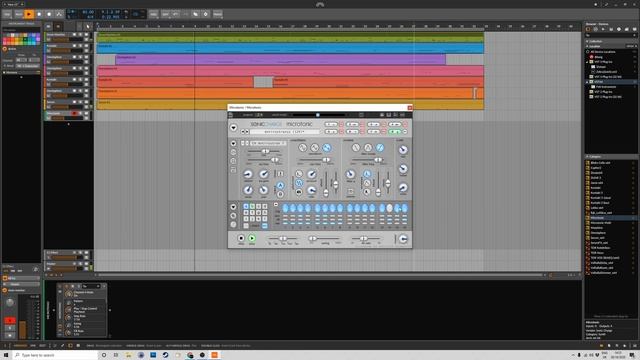
Task: Switch to MIX view in footer
Action: [33, 346]
